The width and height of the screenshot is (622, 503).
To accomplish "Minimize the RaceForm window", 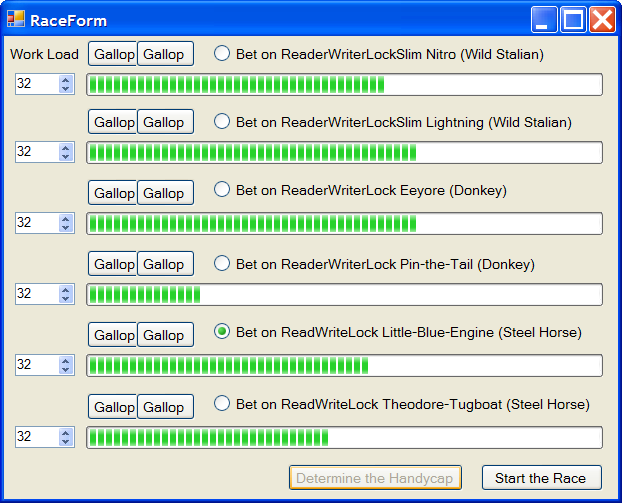I will tap(544, 19).
